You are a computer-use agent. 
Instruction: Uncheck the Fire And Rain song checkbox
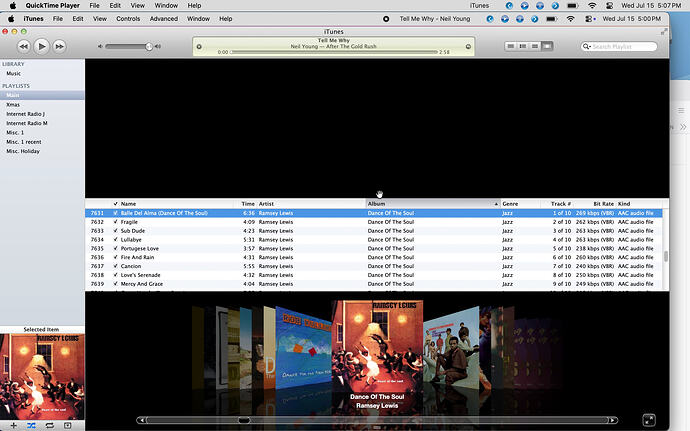115,257
